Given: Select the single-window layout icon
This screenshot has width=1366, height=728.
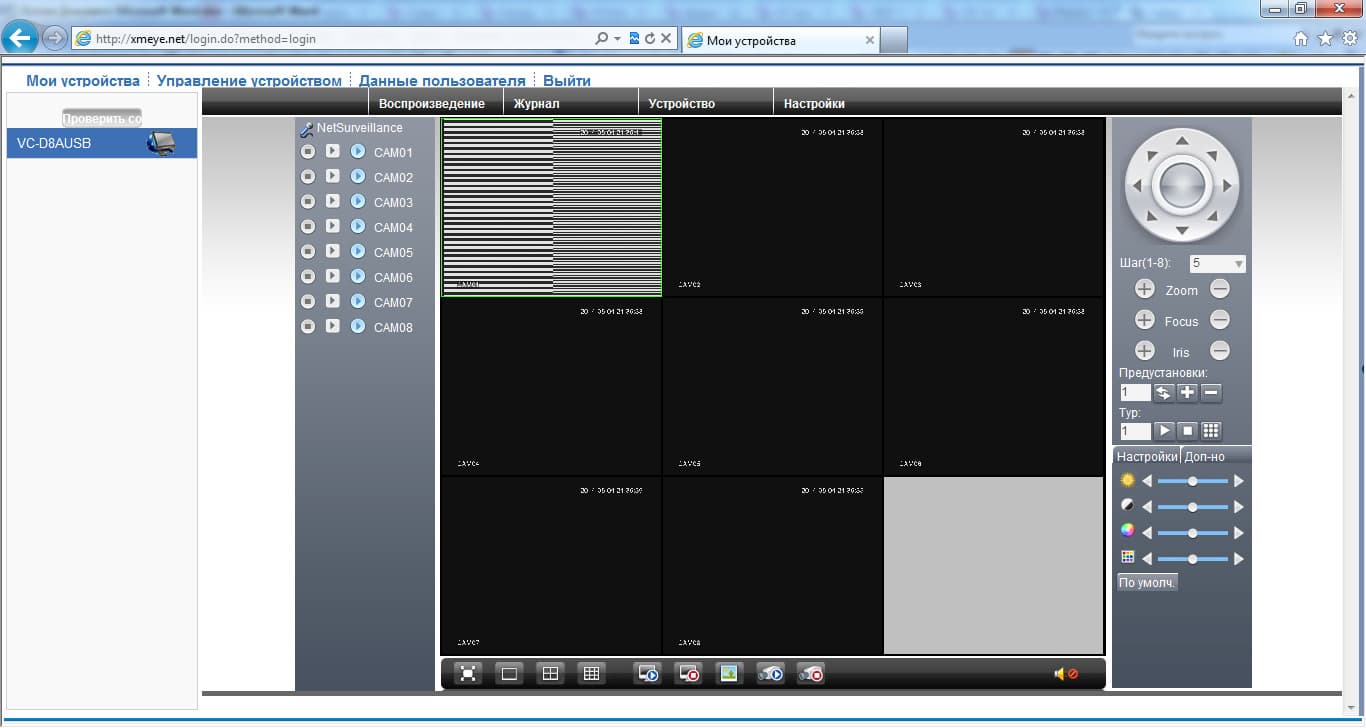Looking at the screenshot, I should (x=509, y=674).
